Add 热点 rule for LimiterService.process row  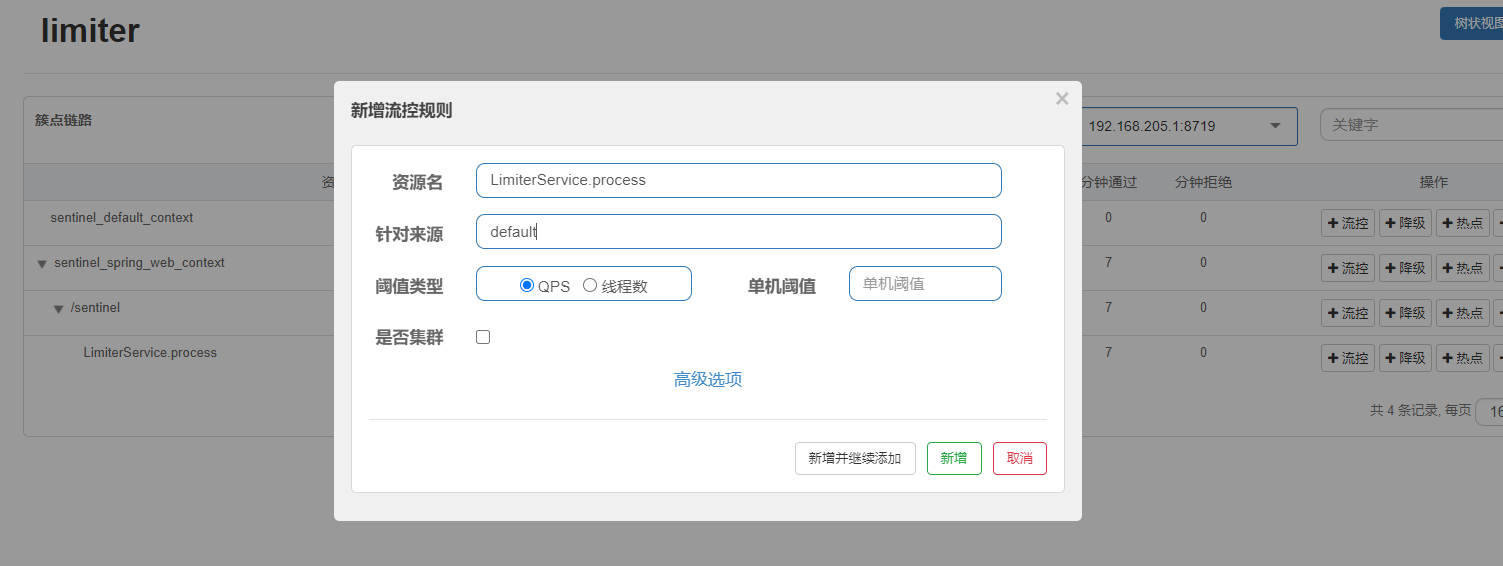click(1462, 358)
